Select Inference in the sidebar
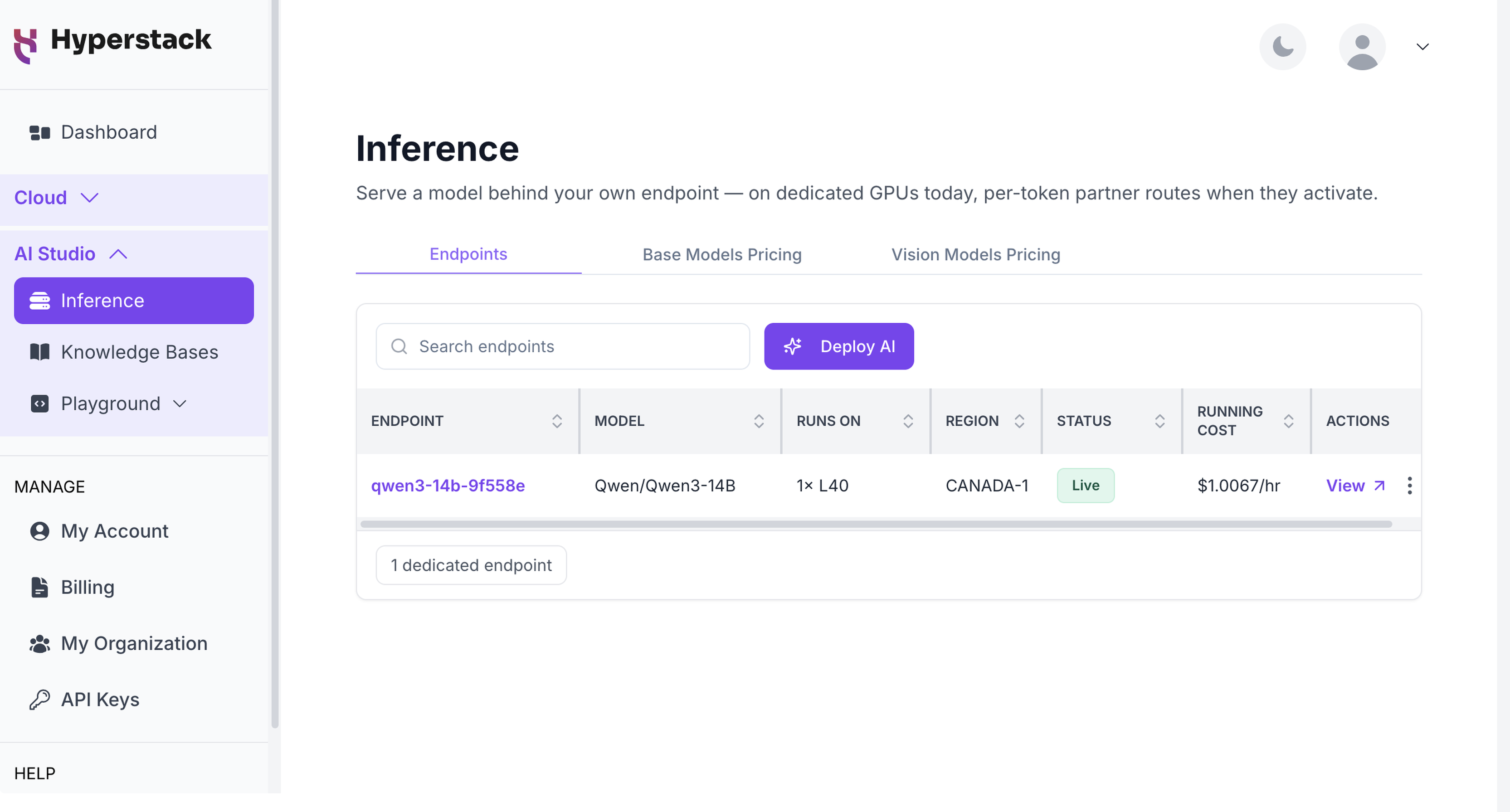 [x=134, y=301]
